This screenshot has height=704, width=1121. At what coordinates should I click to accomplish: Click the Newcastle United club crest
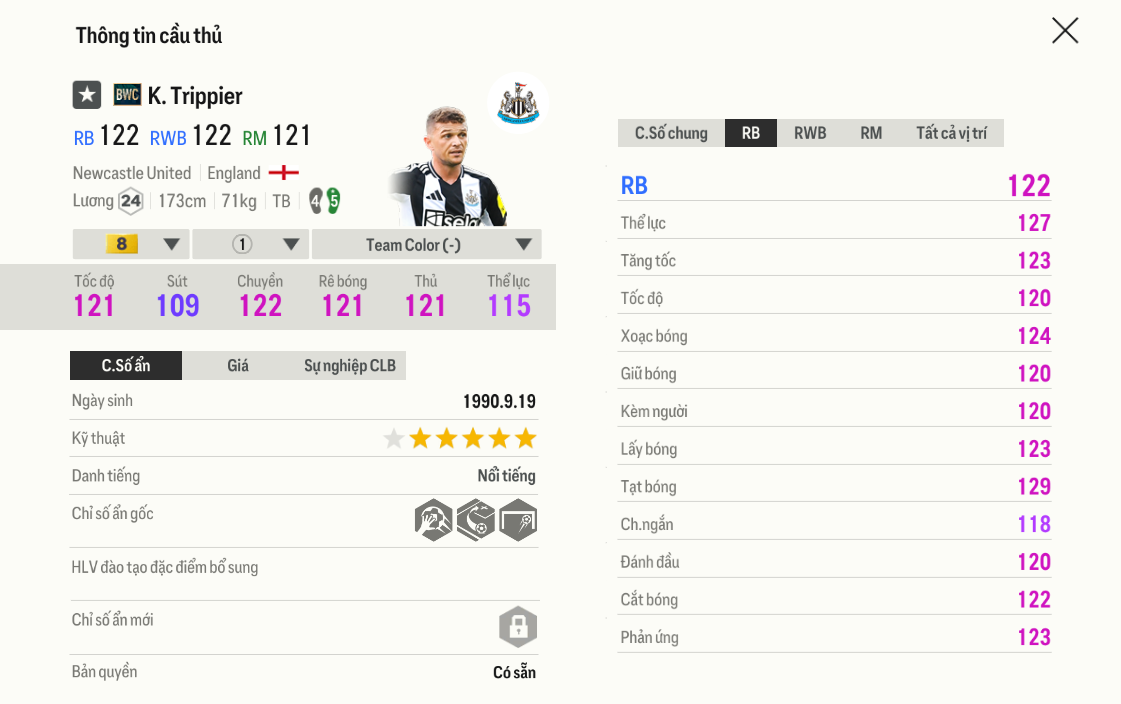(517, 103)
